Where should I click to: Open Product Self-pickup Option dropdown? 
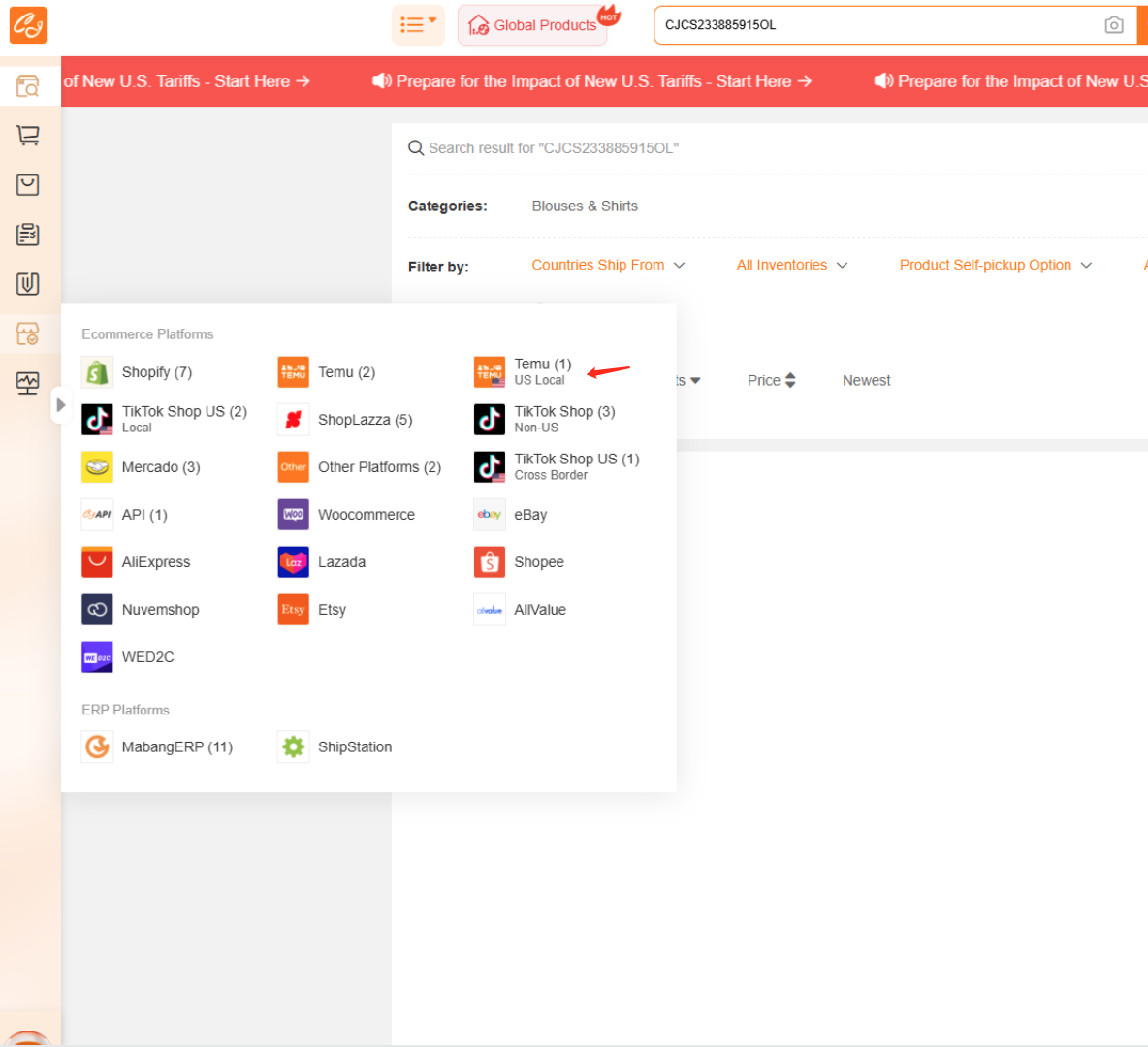(x=995, y=265)
